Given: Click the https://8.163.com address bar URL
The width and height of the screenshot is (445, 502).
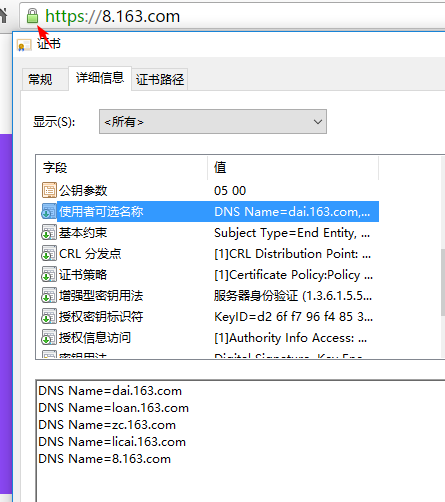Looking at the screenshot, I should [112, 16].
